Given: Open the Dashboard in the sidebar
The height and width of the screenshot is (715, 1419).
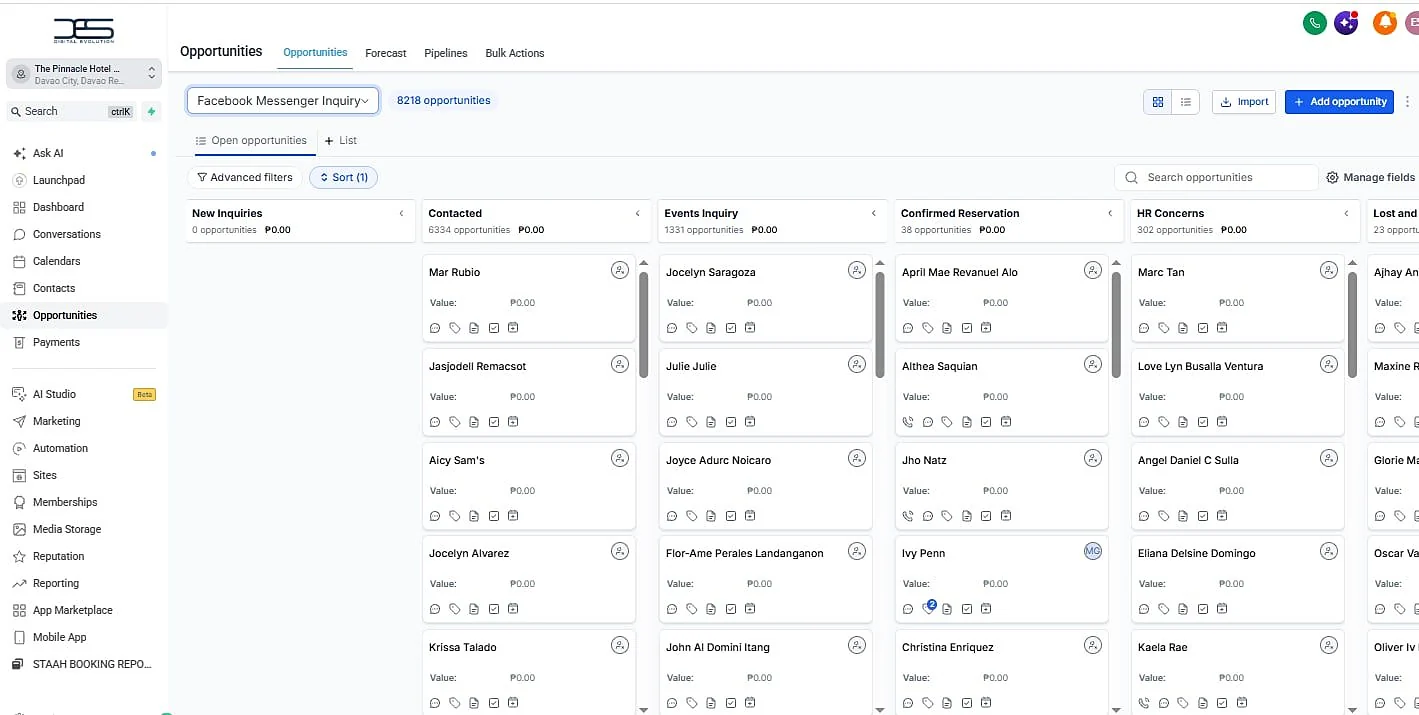Looking at the screenshot, I should [58, 207].
